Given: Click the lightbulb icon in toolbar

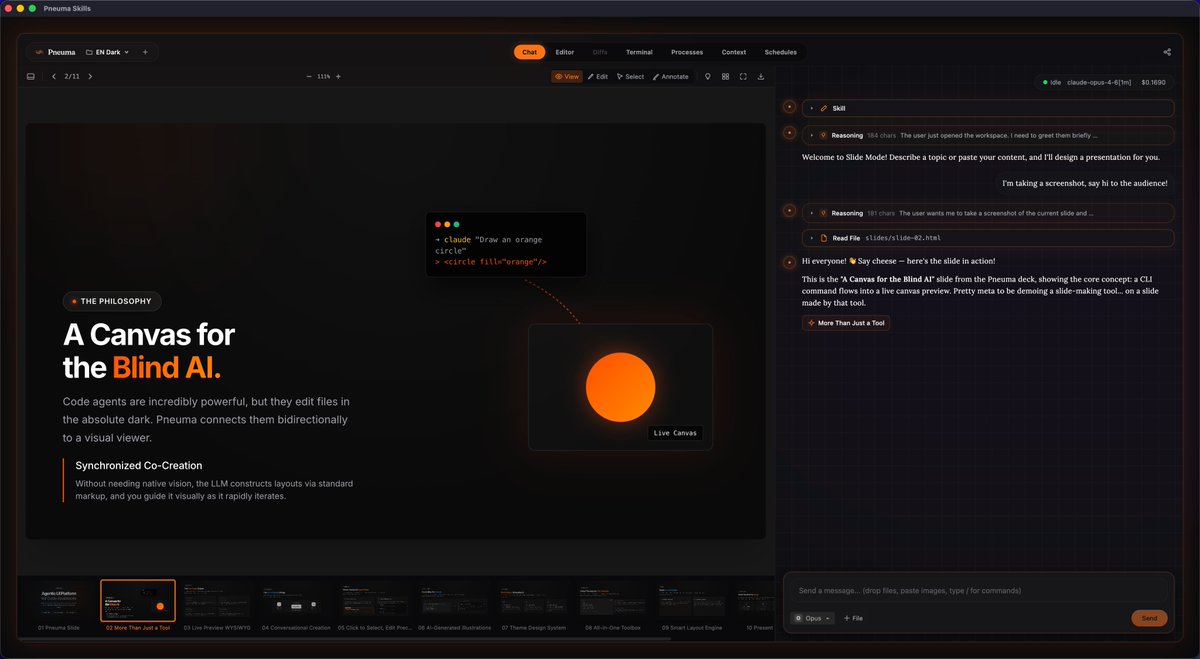Looking at the screenshot, I should click(x=708, y=76).
